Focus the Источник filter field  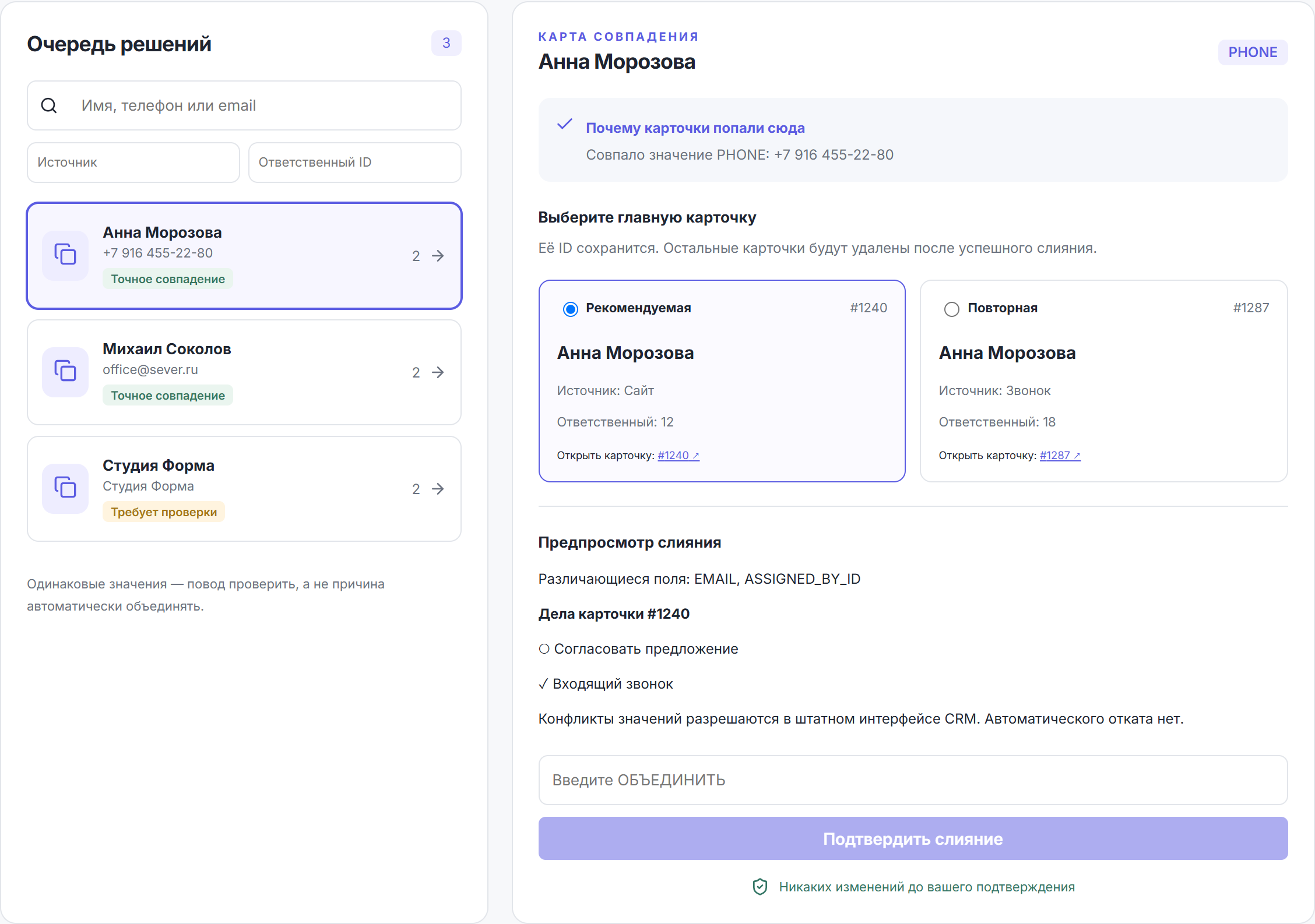(133, 163)
